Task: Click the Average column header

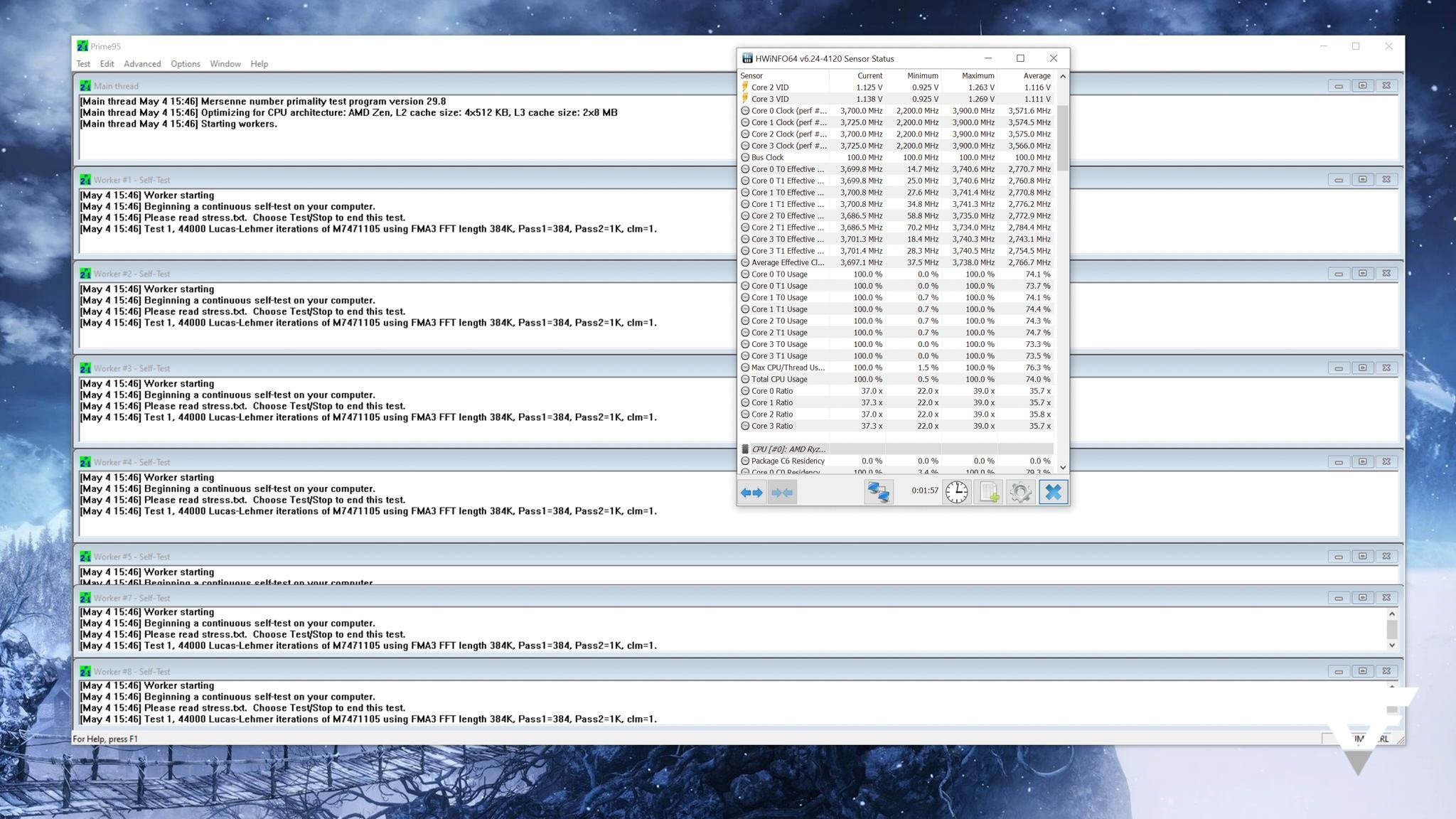Action: coord(1025,75)
